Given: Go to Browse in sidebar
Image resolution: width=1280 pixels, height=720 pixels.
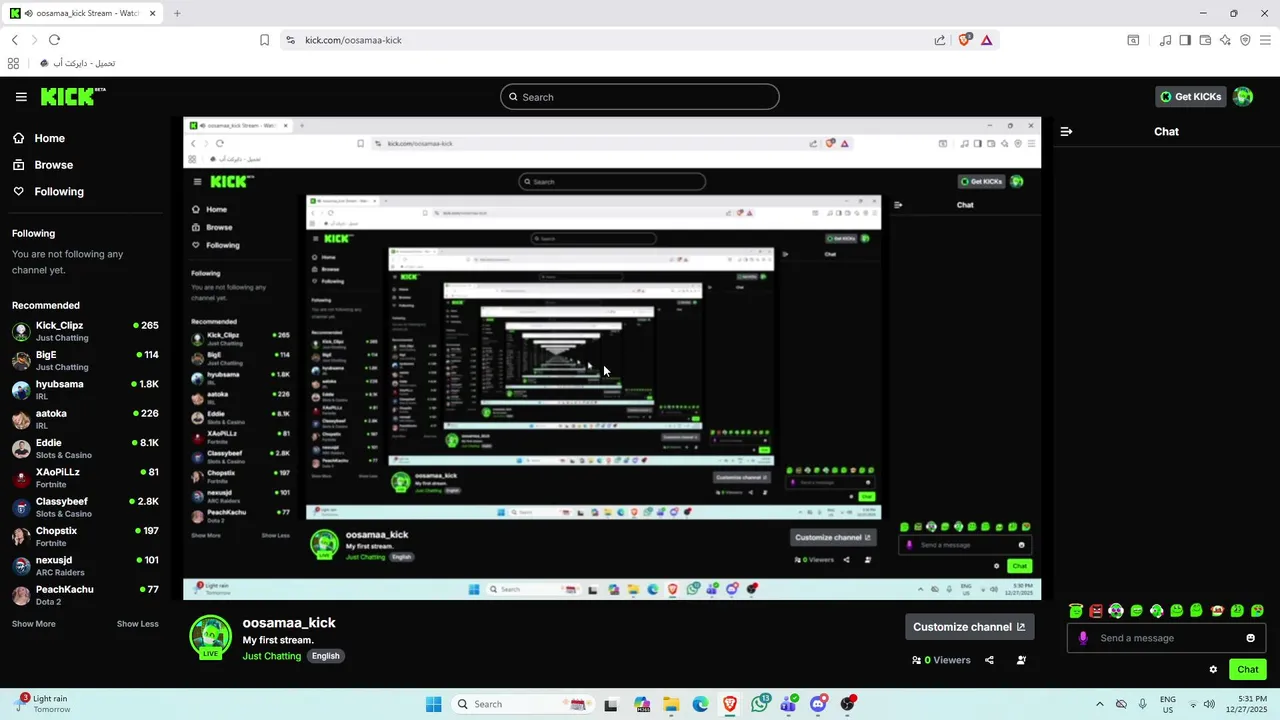Looking at the screenshot, I should pyautogui.click(x=42, y=165).
